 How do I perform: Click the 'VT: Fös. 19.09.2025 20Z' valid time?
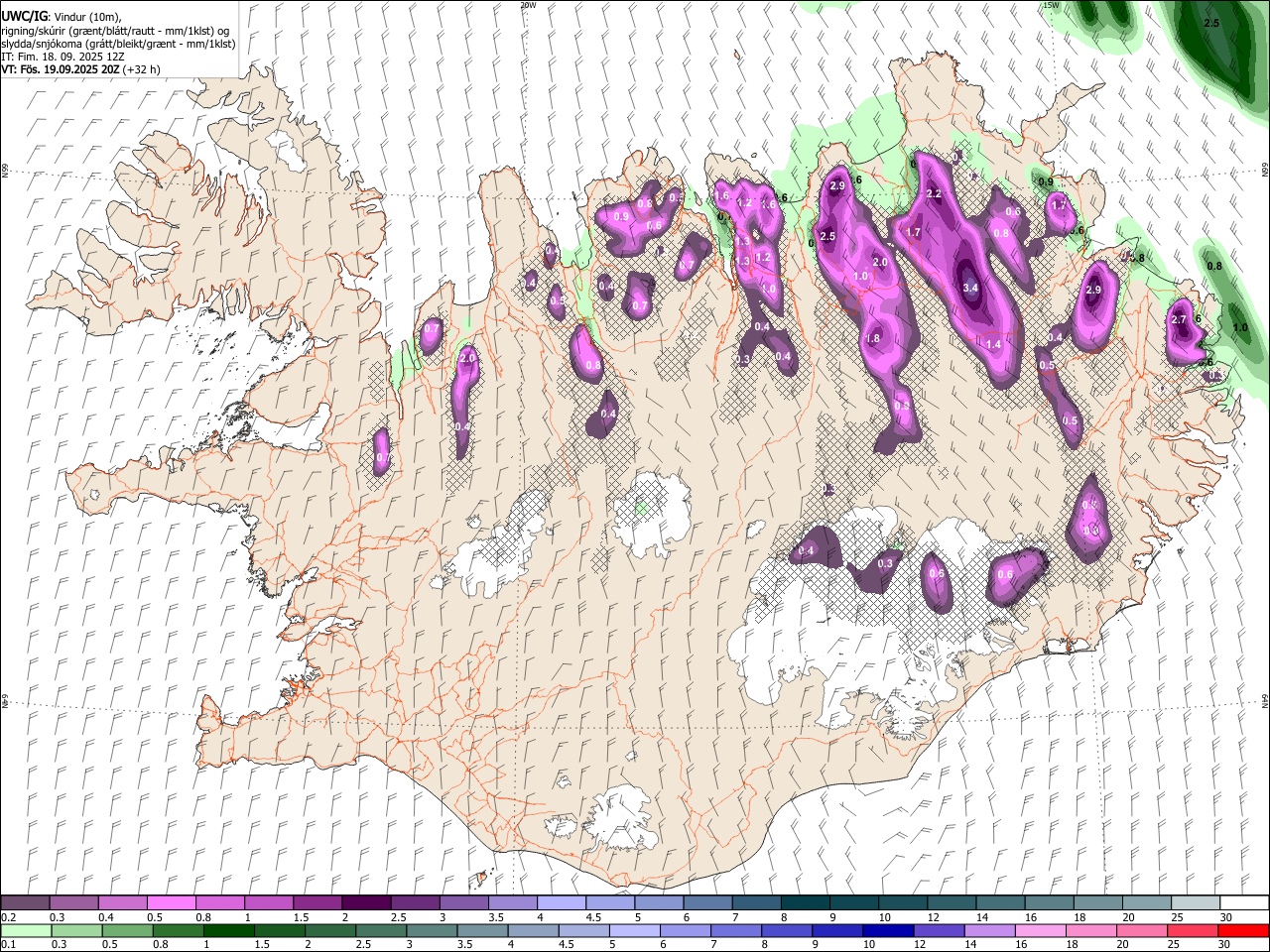tap(61, 69)
